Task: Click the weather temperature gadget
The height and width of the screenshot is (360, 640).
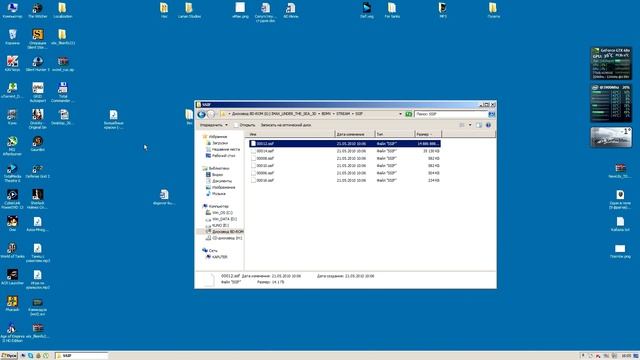Action: tap(611, 137)
